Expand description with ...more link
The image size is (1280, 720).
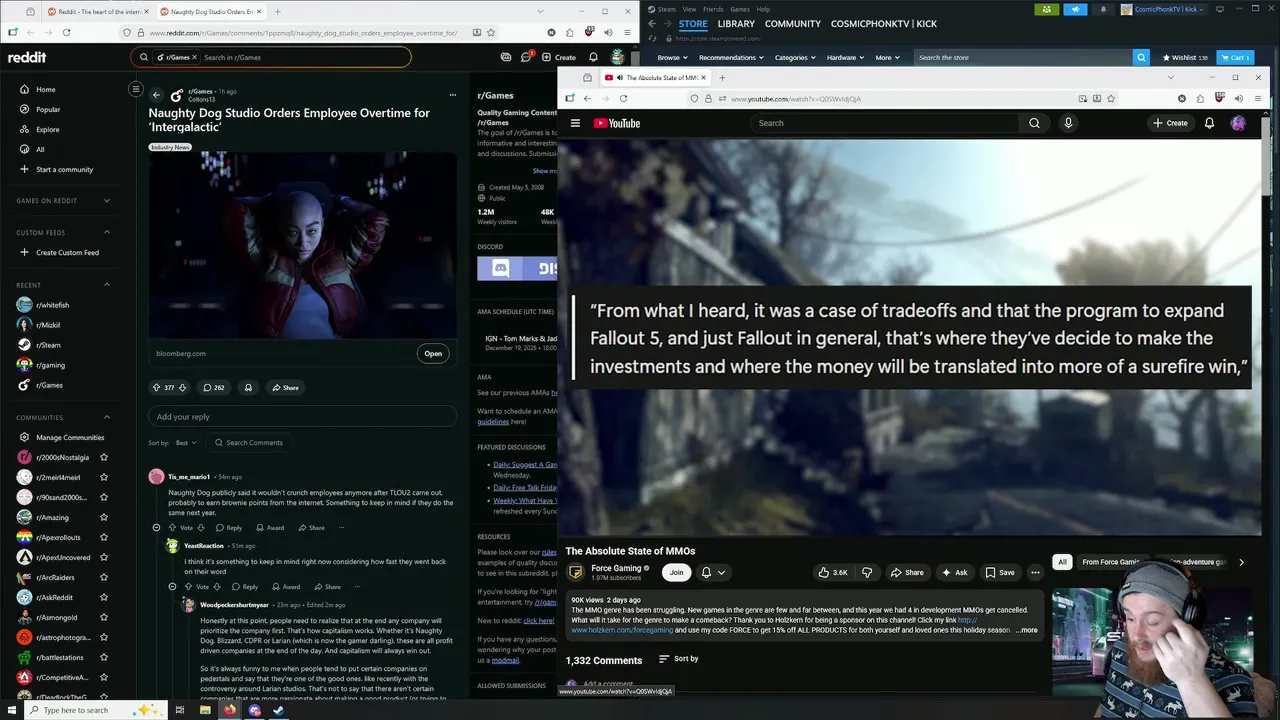pyautogui.click(x=1027, y=630)
